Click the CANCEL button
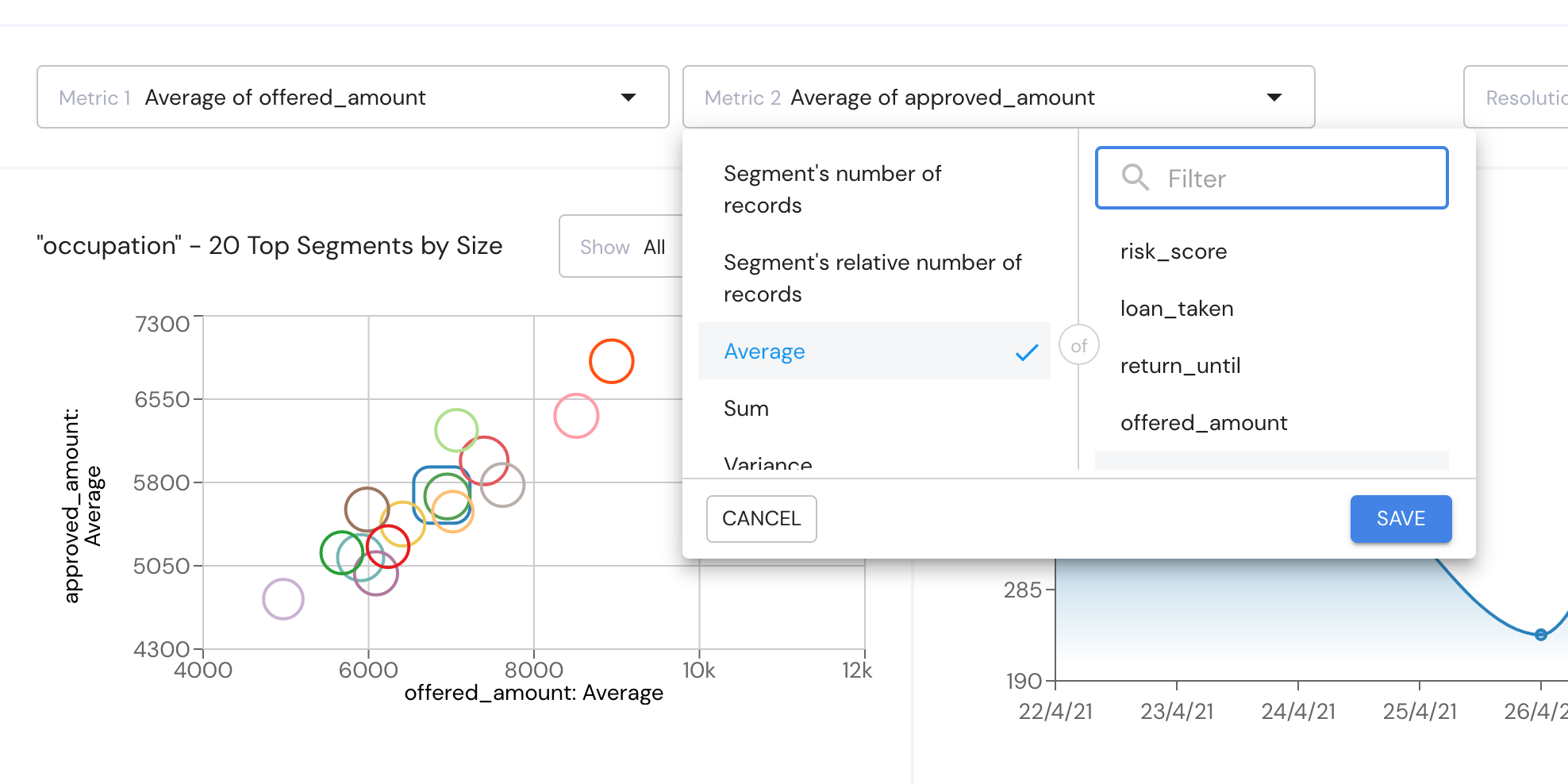The image size is (1568, 784). pos(761,518)
